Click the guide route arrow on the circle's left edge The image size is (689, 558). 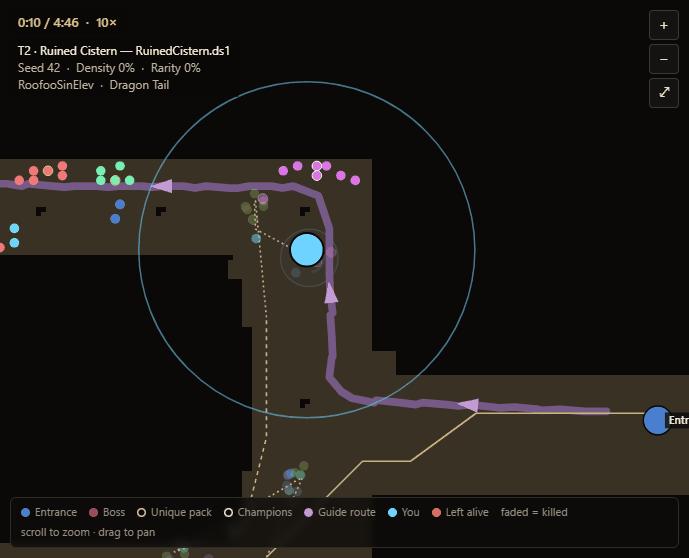162,186
